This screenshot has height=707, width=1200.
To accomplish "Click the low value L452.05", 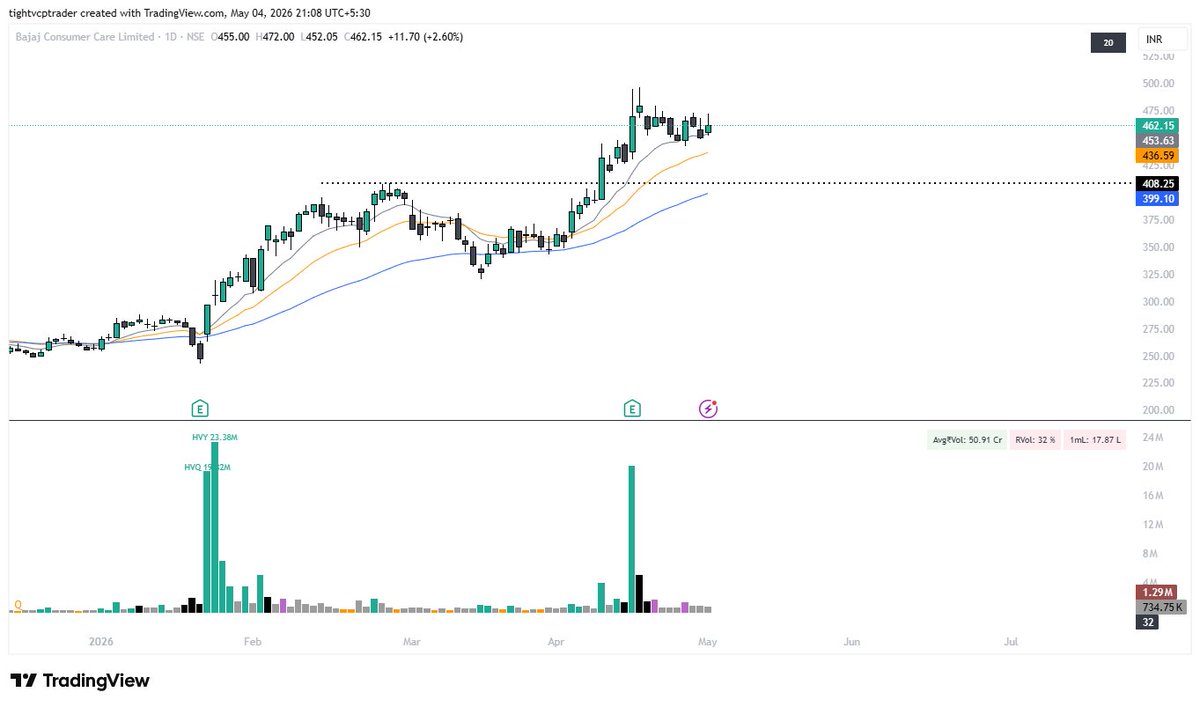I will pyautogui.click(x=318, y=37).
